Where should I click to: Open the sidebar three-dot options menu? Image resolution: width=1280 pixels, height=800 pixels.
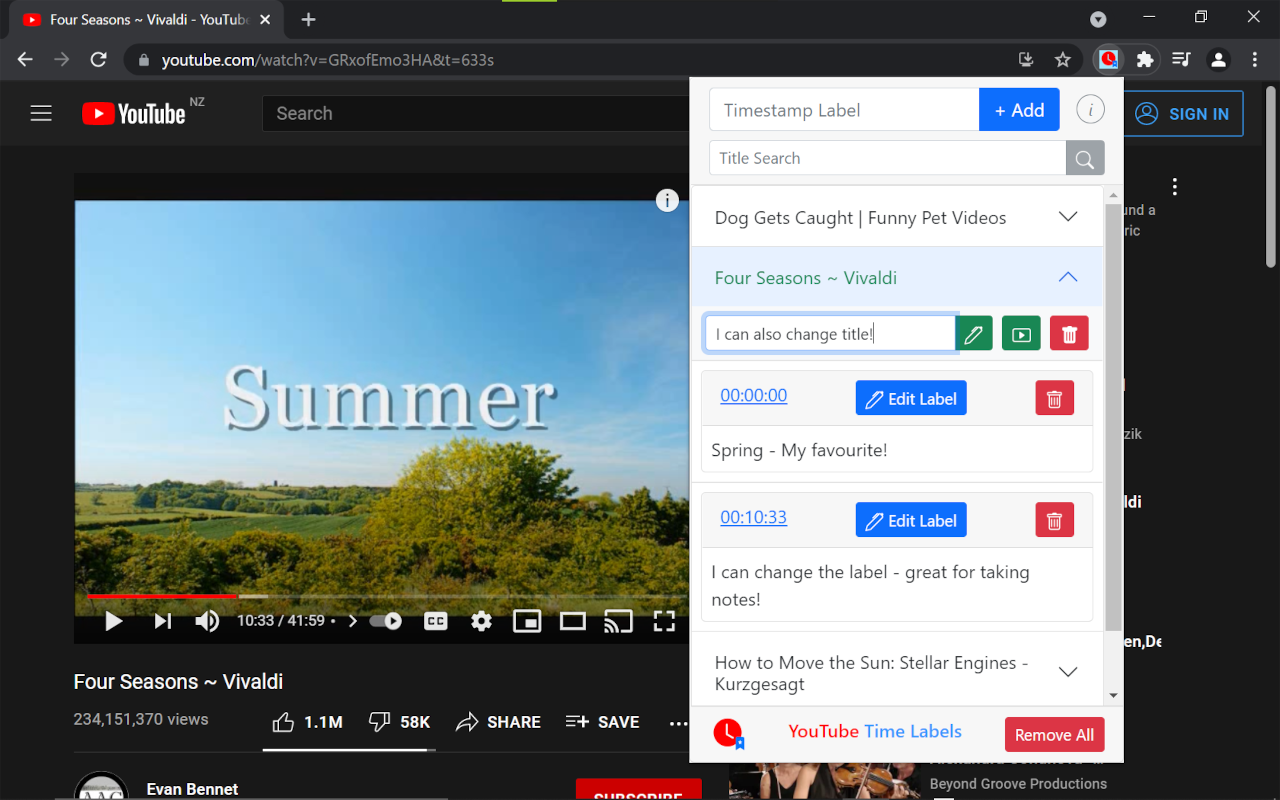point(1175,187)
